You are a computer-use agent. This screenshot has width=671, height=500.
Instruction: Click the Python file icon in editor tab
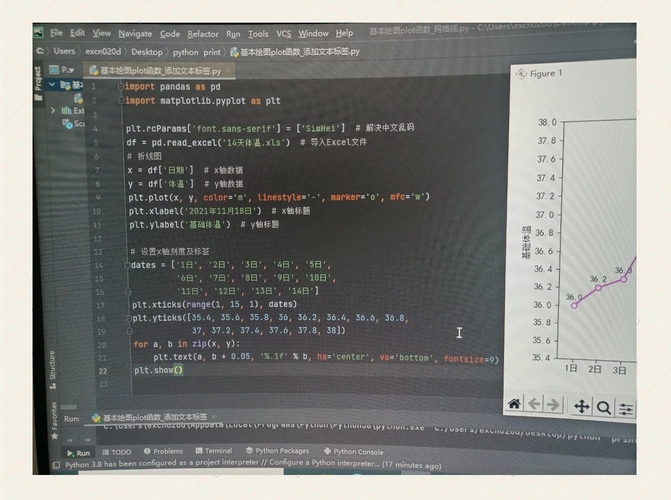pyautogui.click(x=94, y=71)
